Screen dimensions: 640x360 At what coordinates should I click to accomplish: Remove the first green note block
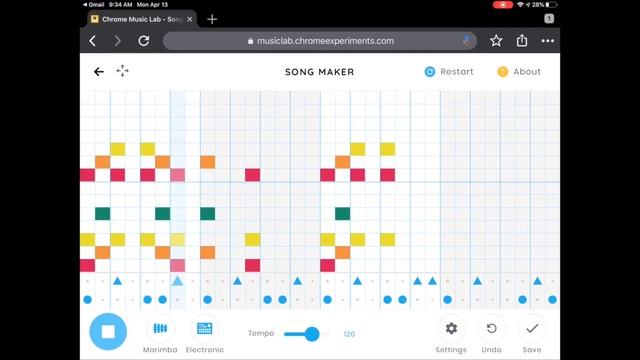tap(102, 213)
